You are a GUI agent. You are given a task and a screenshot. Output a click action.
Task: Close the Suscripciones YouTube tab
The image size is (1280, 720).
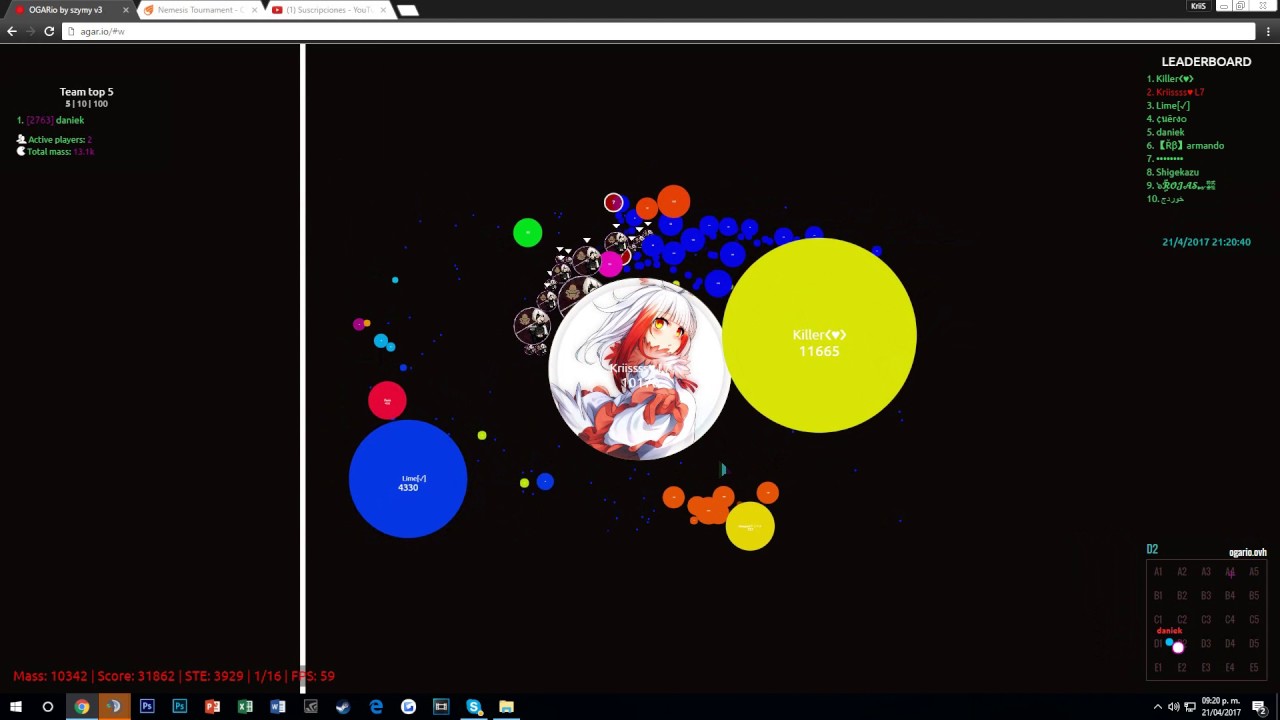pos(383,10)
